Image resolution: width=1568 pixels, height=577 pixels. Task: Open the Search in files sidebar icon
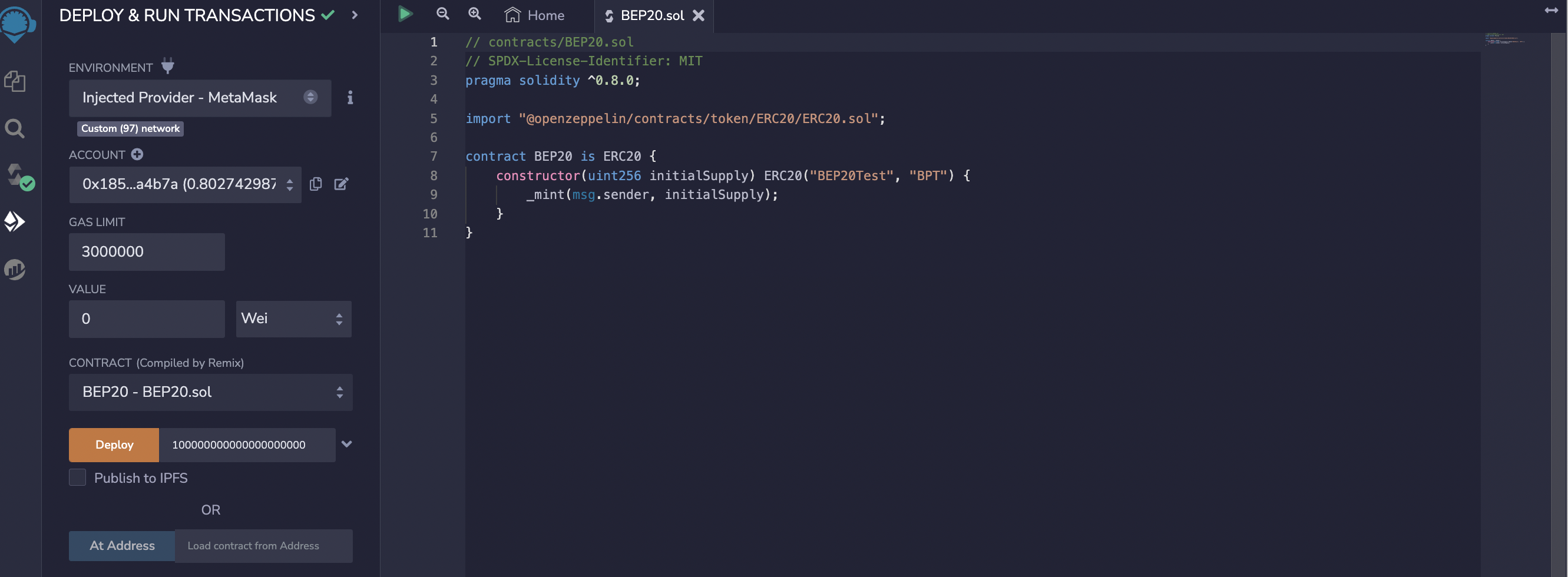pyautogui.click(x=15, y=128)
